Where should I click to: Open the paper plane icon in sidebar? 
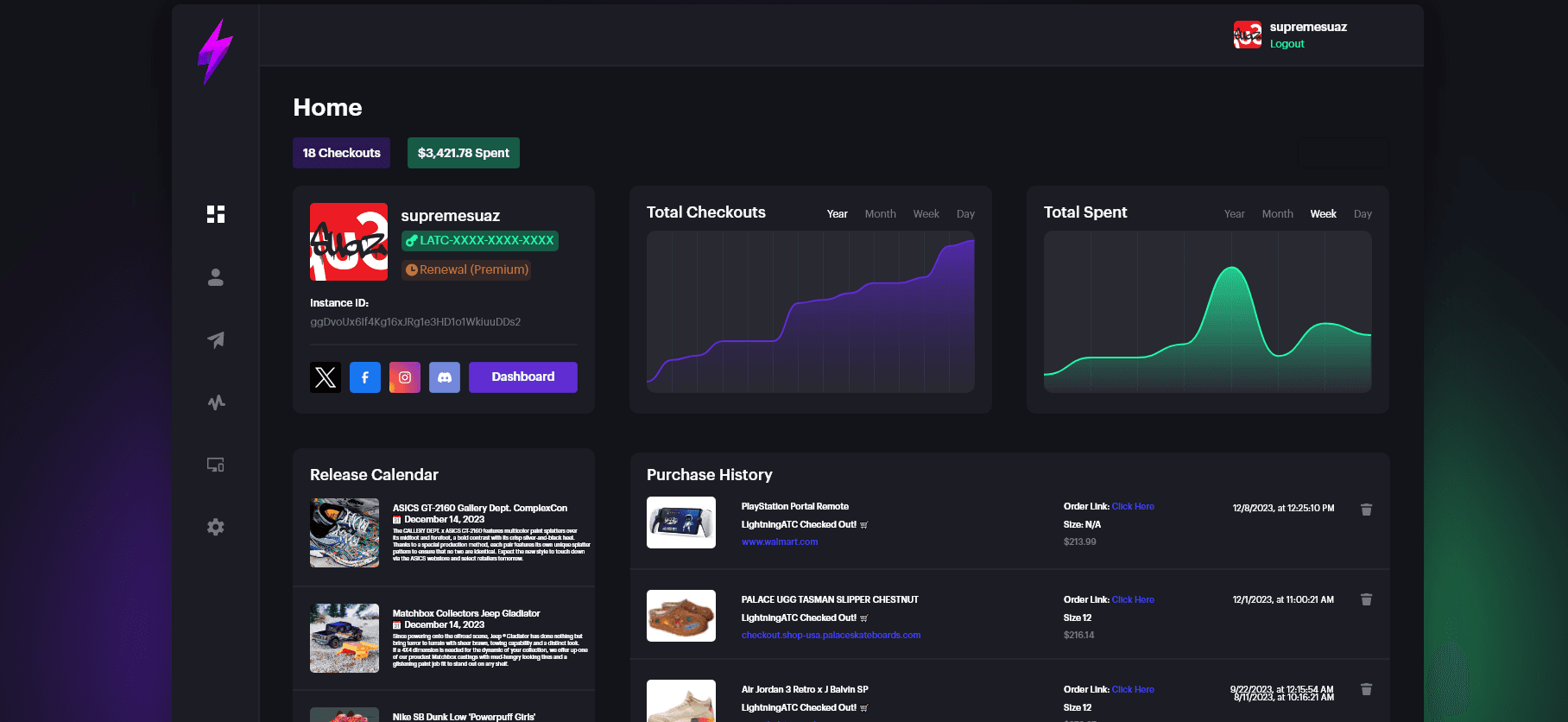[216, 339]
